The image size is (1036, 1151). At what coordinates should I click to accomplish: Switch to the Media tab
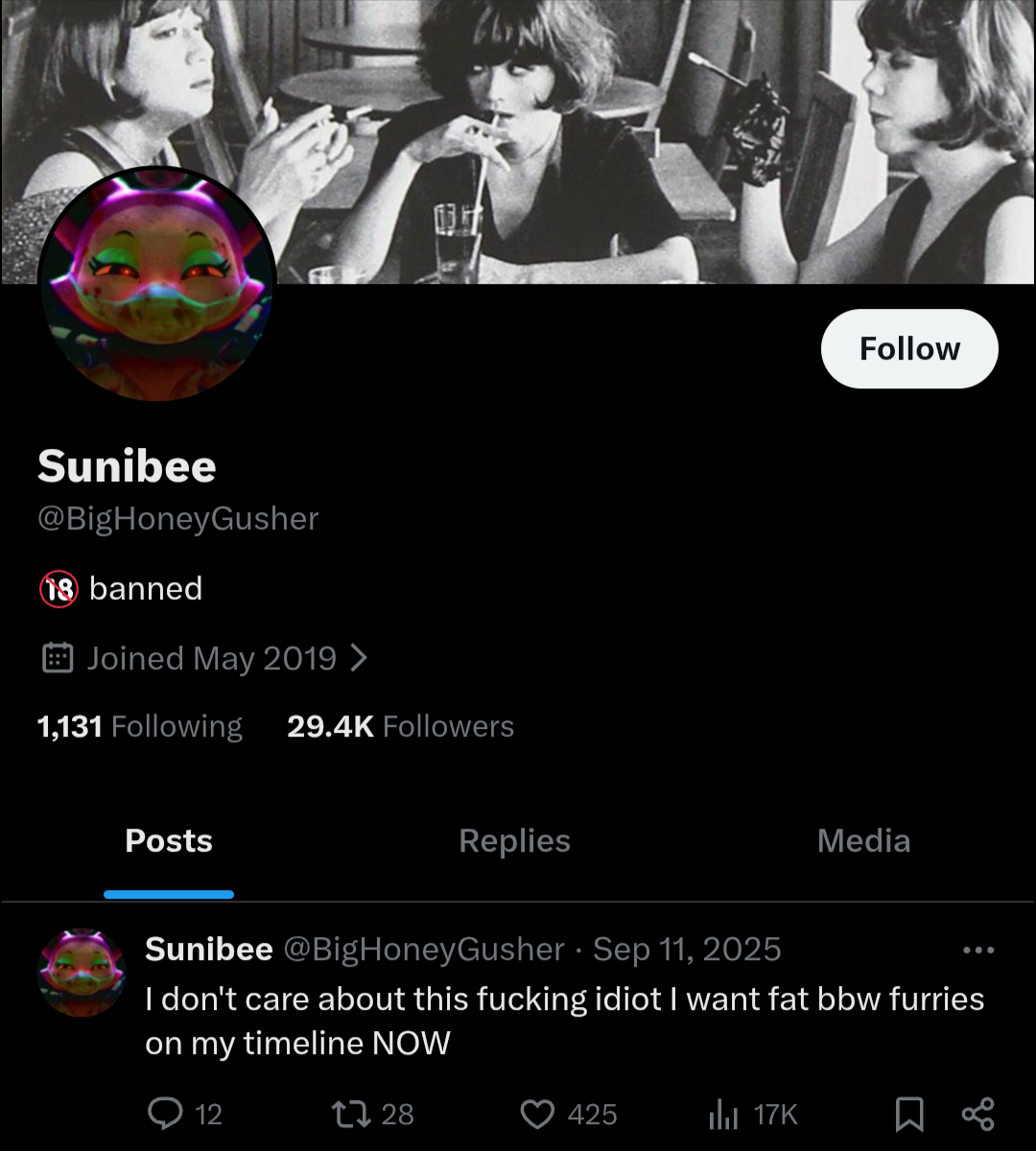(x=863, y=841)
